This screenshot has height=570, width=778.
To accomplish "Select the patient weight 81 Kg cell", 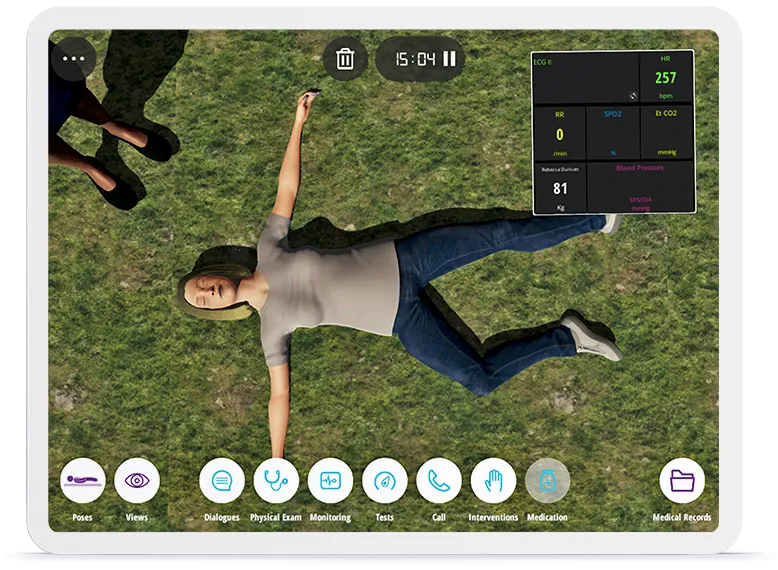I will click(560, 188).
